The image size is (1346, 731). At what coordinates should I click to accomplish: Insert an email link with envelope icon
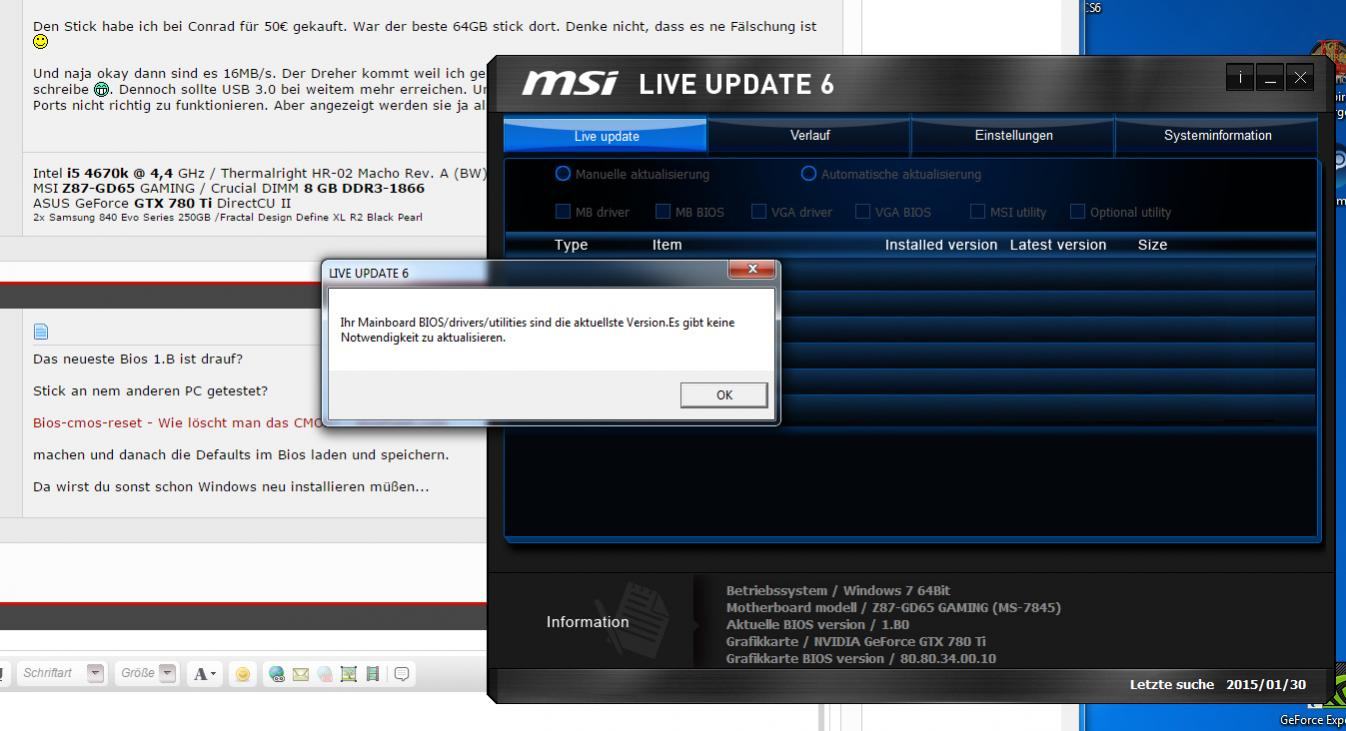click(x=300, y=674)
